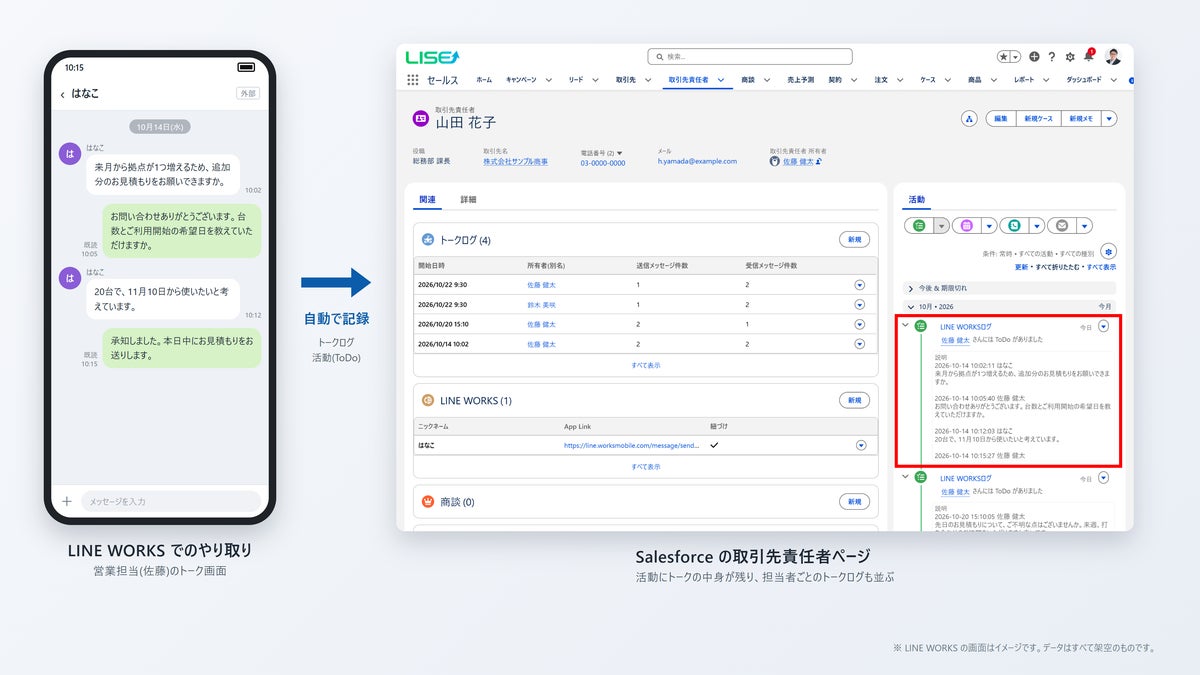Click the global 検索 search field
This screenshot has width=1200, height=675.
pos(750,57)
